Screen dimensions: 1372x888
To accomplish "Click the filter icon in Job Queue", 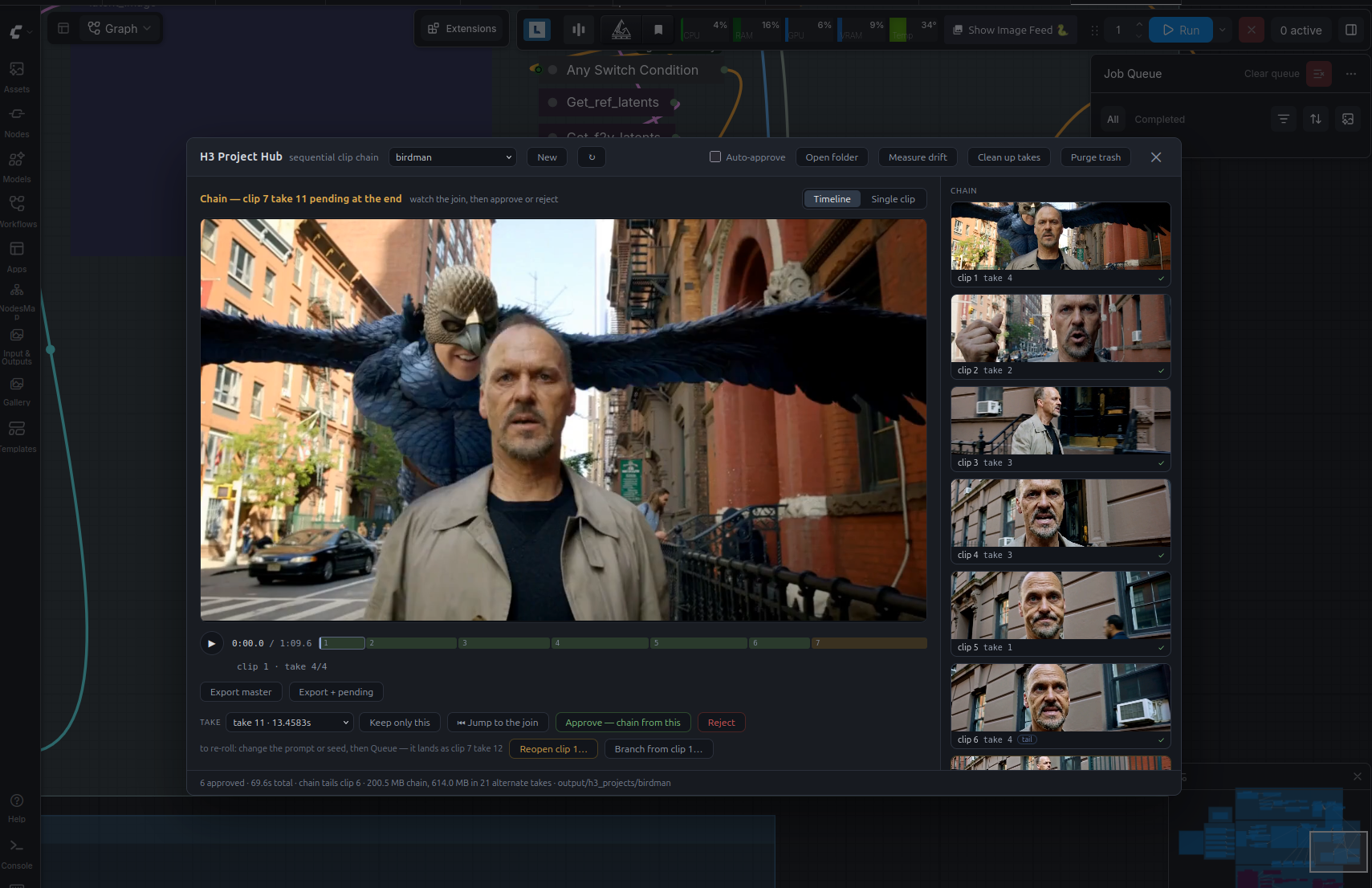I will (x=1284, y=119).
